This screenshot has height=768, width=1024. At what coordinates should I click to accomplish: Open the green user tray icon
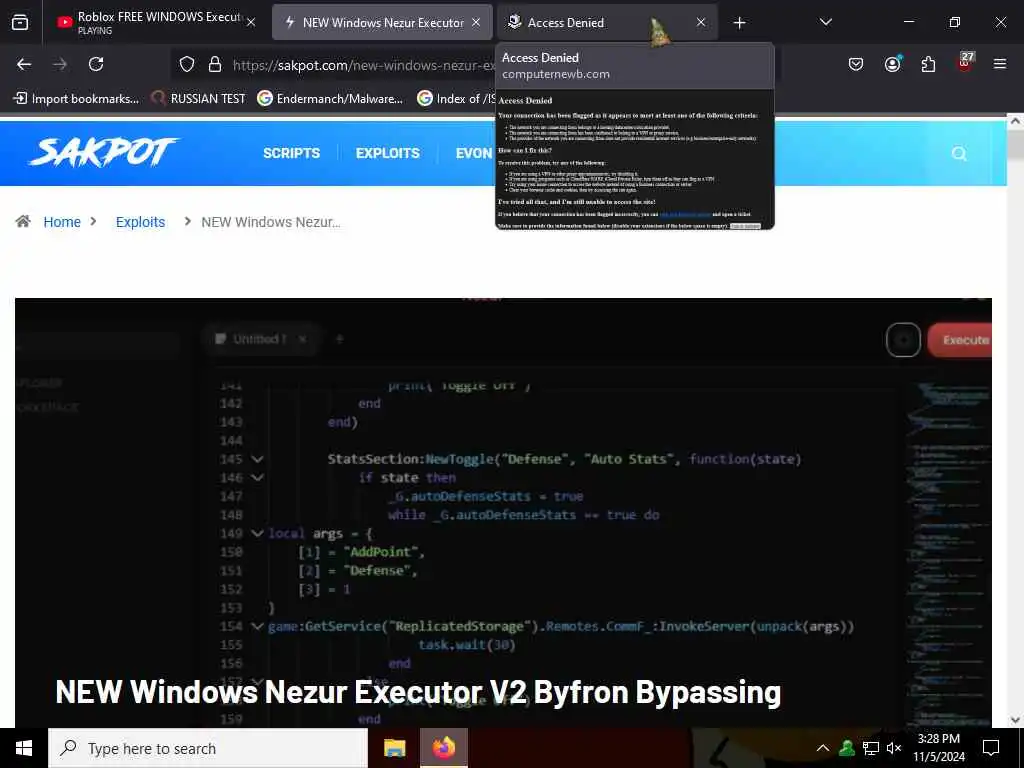tap(846, 748)
